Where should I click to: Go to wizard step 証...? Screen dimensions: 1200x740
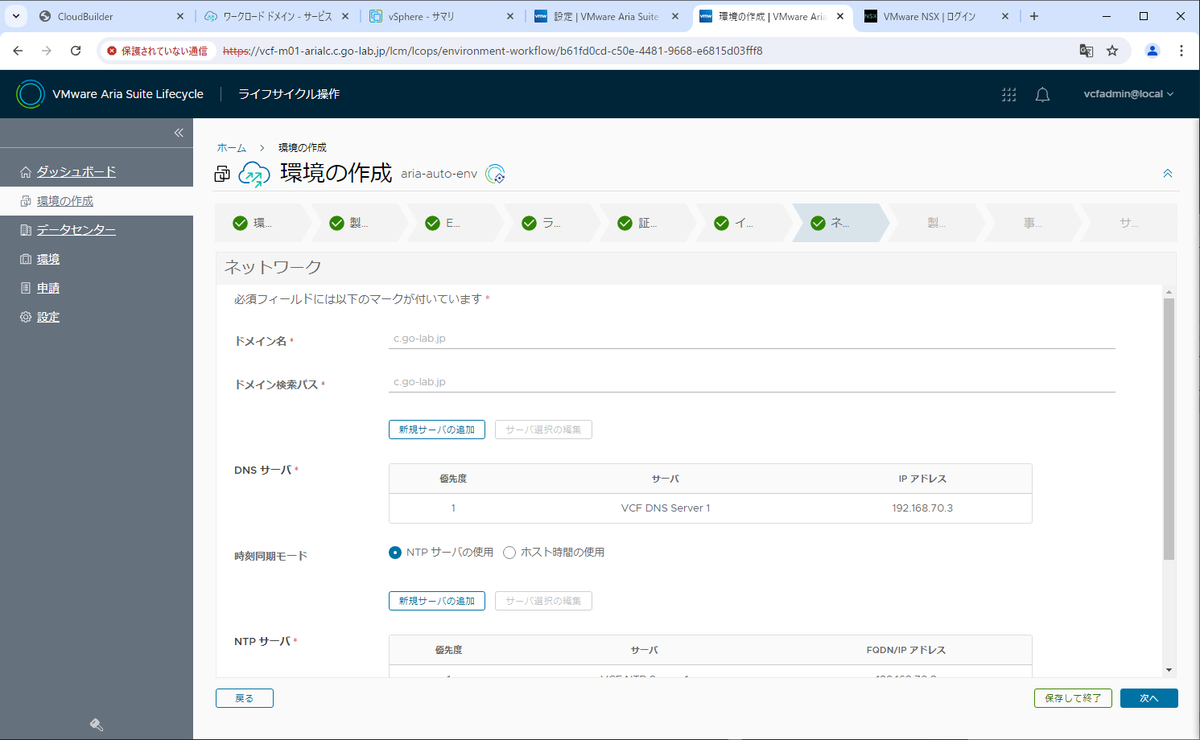pyautogui.click(x=646, y=223)
